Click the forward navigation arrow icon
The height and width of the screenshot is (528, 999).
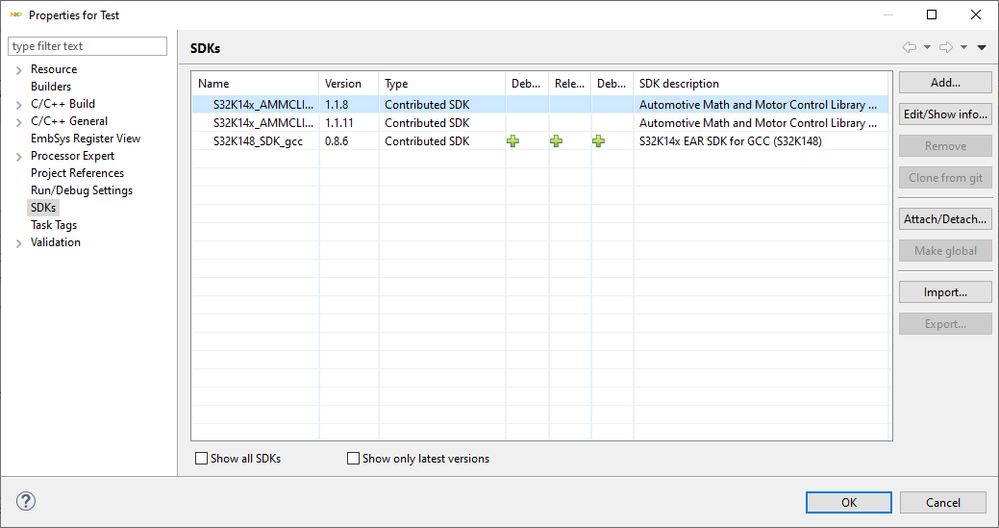[946, 47]
